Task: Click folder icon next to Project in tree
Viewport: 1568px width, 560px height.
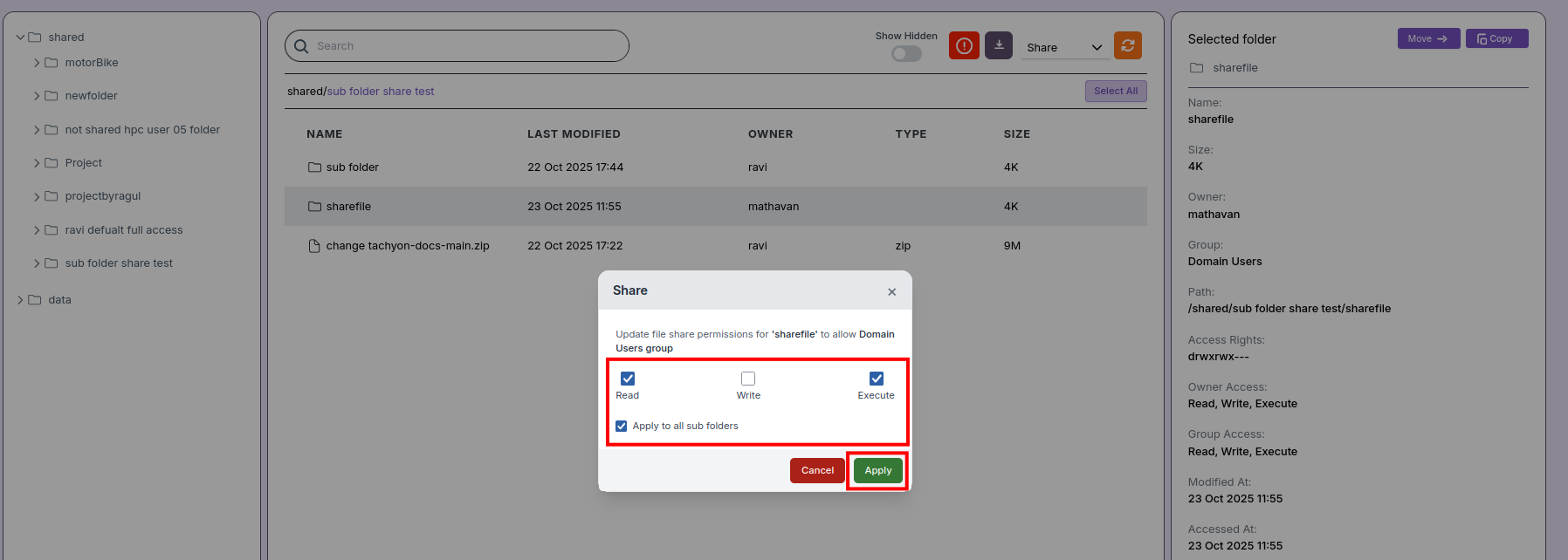Action: tap(52, 163)
